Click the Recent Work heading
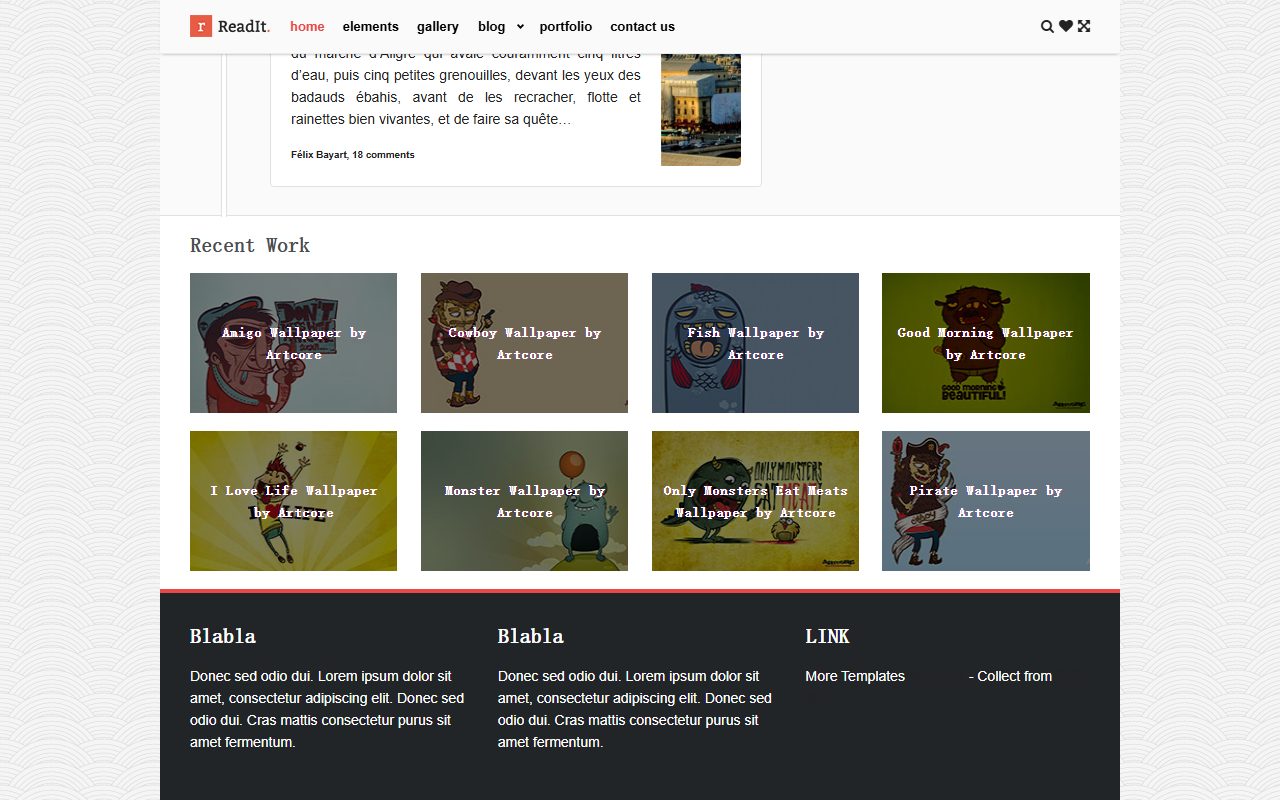 click(x=250, y=245)
